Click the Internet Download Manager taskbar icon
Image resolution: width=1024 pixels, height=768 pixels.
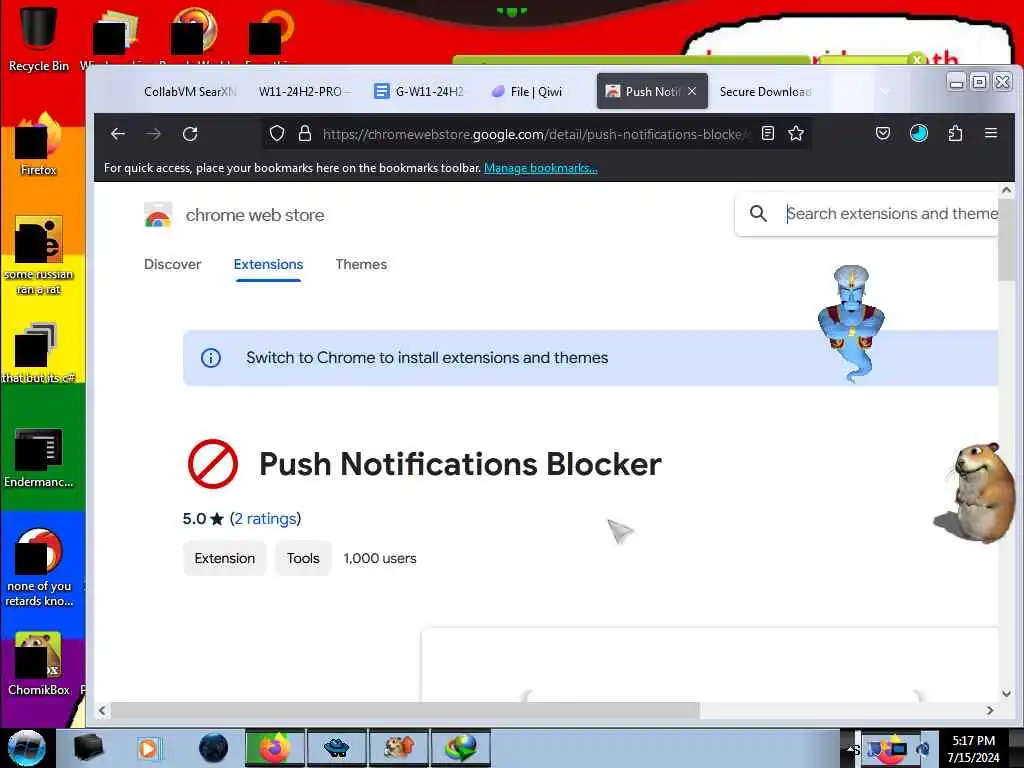coord(460,748)
